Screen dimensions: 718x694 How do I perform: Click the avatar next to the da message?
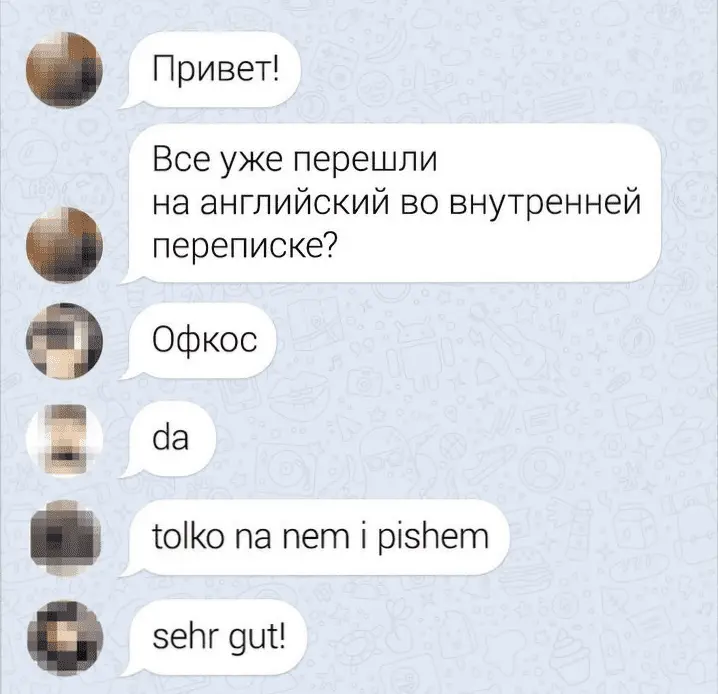pos(65,440)
